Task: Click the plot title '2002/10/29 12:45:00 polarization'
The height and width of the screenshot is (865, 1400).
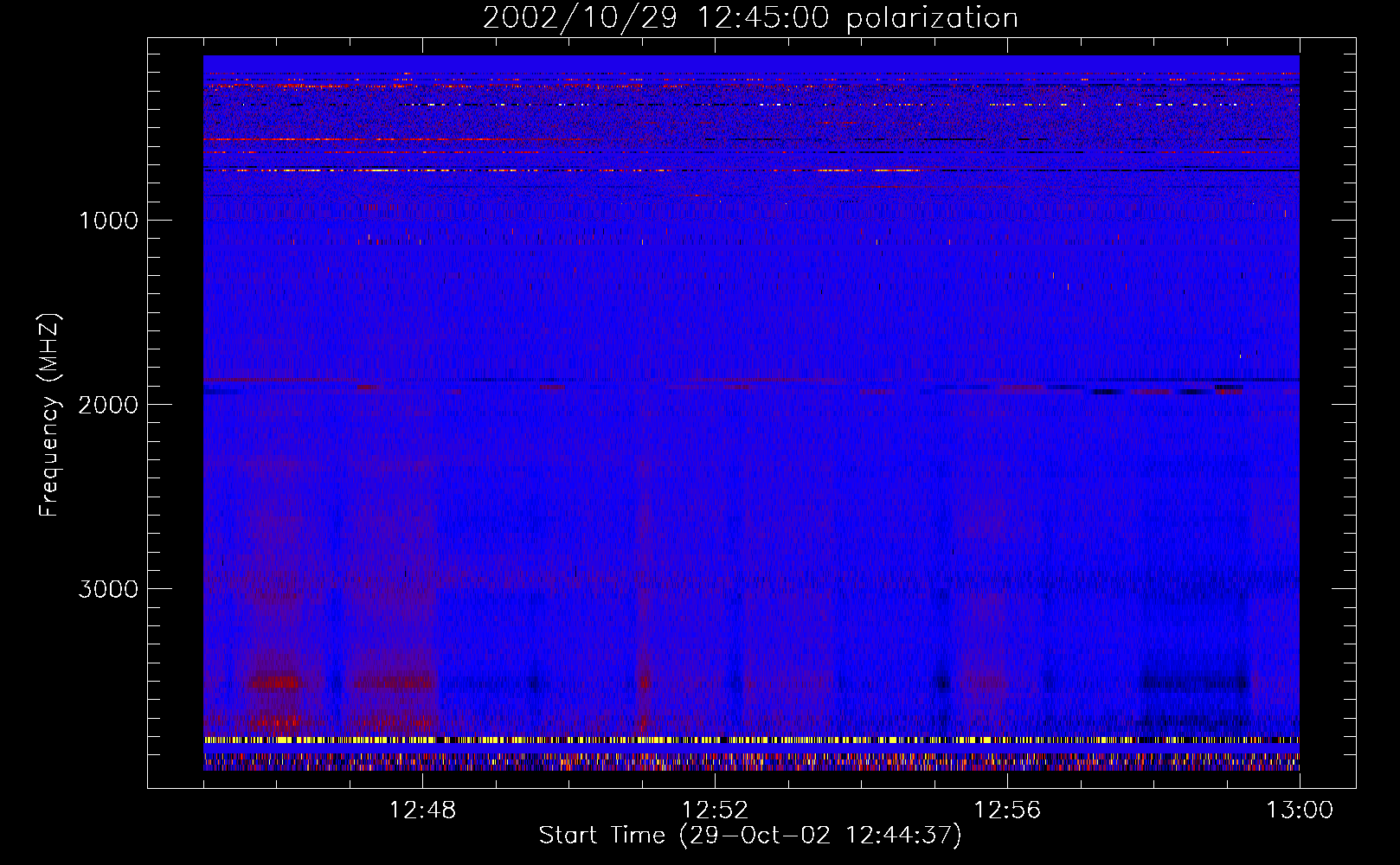Action: (x=750, y=18)
